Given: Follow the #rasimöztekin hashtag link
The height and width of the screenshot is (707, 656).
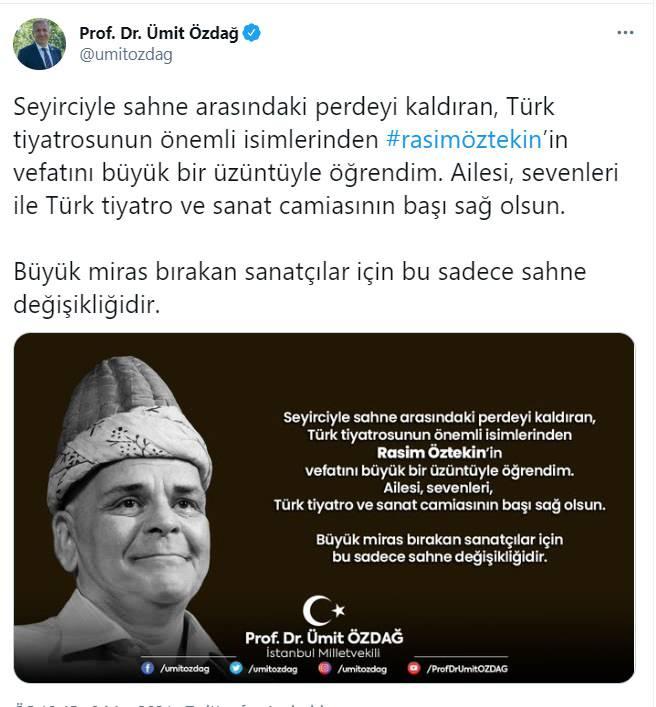Looking at the screenshot, I should pyautogui.click(x=464, y=139).
